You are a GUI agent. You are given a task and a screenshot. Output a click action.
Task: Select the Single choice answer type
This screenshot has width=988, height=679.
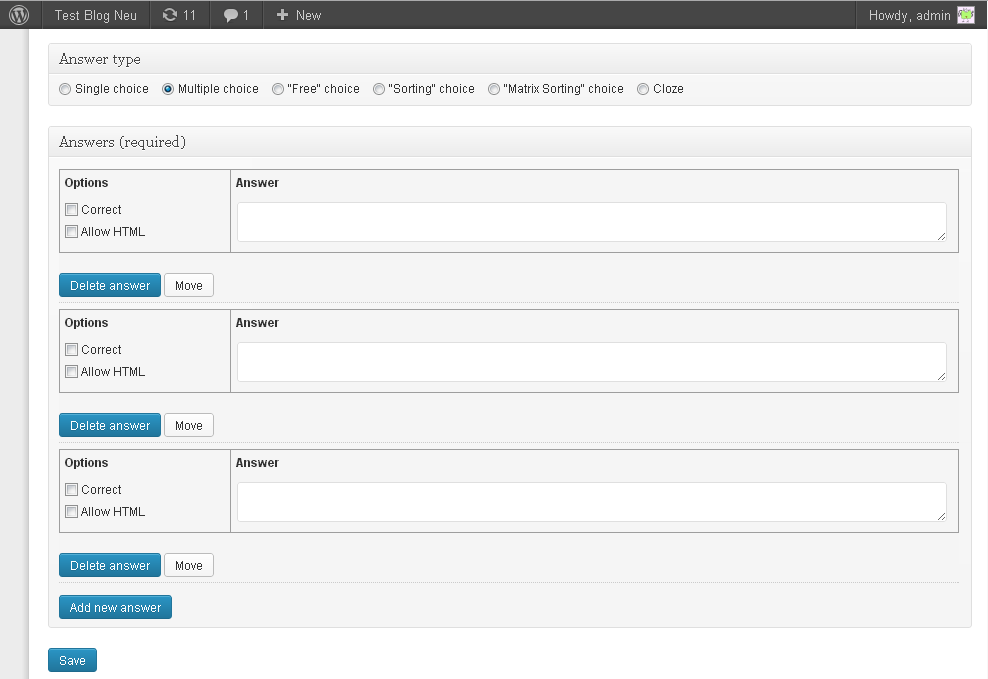pyautogui.click(x=66, y=89)
